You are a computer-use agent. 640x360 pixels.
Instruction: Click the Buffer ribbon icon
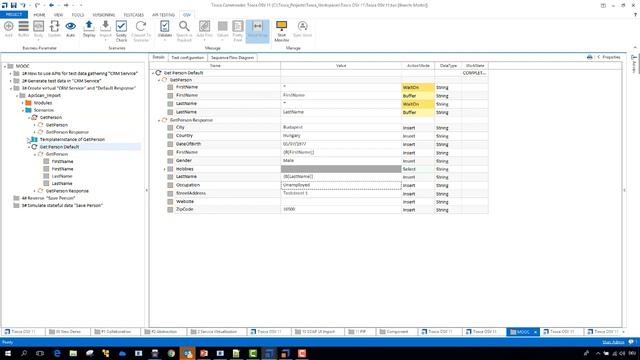click(x=24, y=27)
